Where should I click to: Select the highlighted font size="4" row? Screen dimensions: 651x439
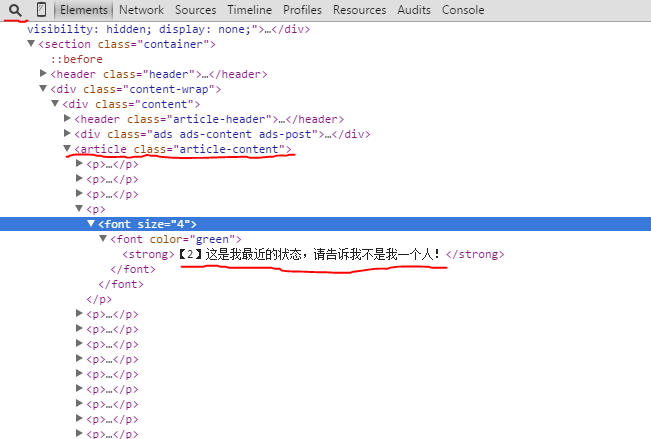pos(326,224)
